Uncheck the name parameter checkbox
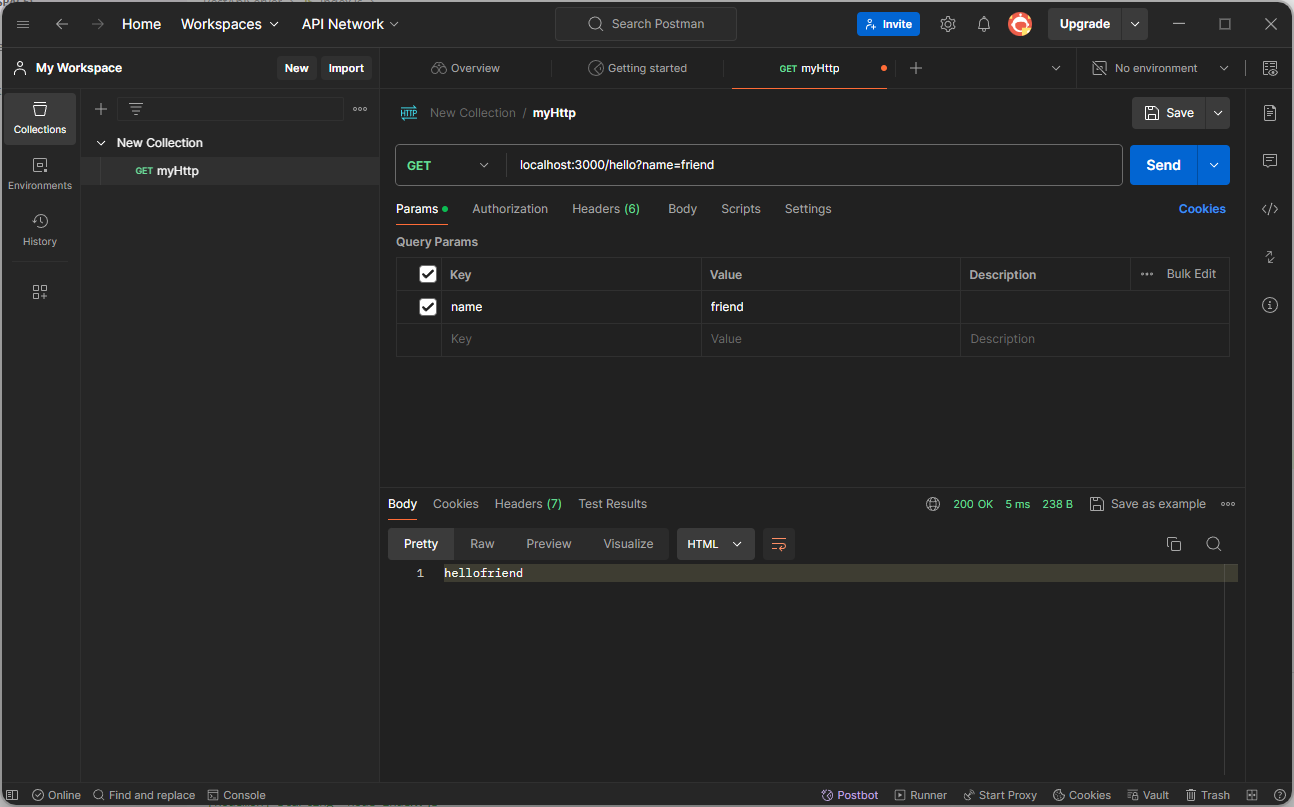The height and width of the screenshot is (807, 1294). [428, 307]
